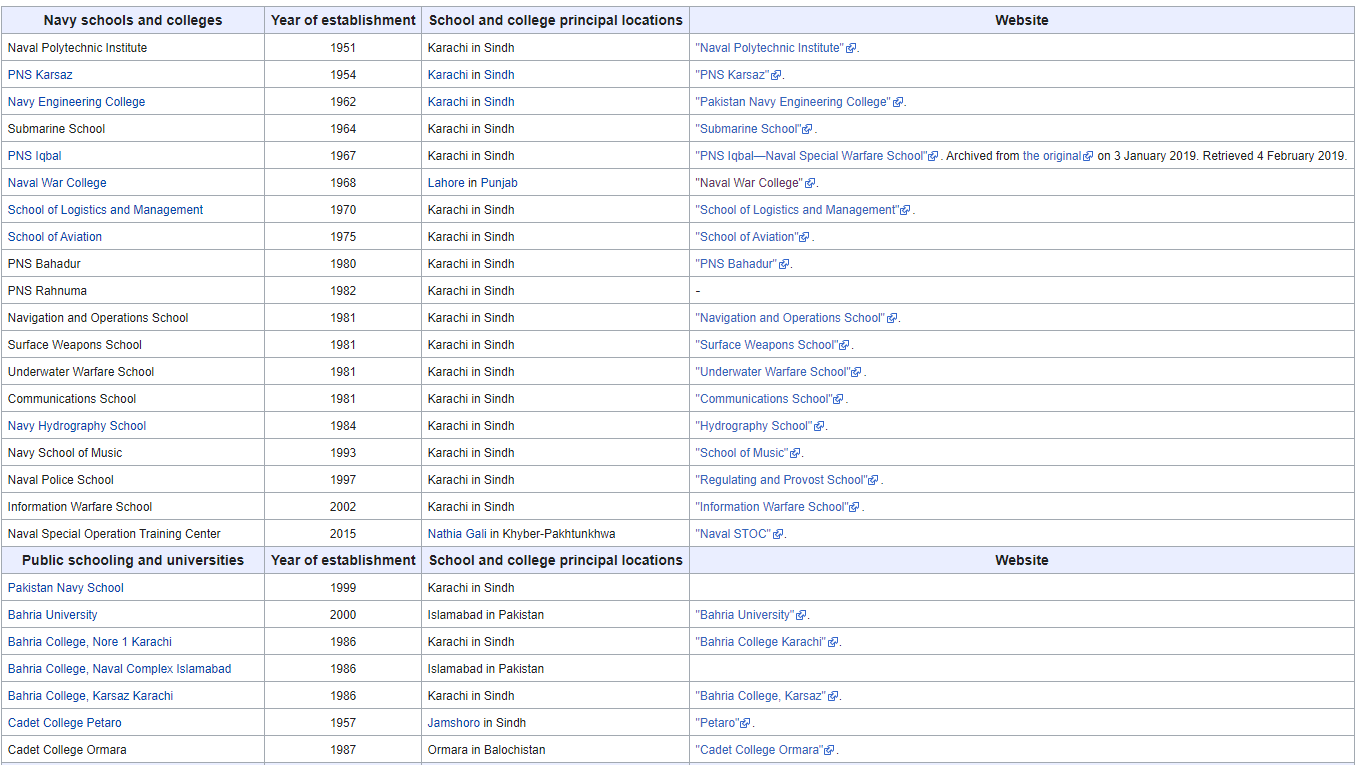Screen dimensions: 1357x765
Task: Select "Navy schools and colleges" column header
Action: [133, 20]
